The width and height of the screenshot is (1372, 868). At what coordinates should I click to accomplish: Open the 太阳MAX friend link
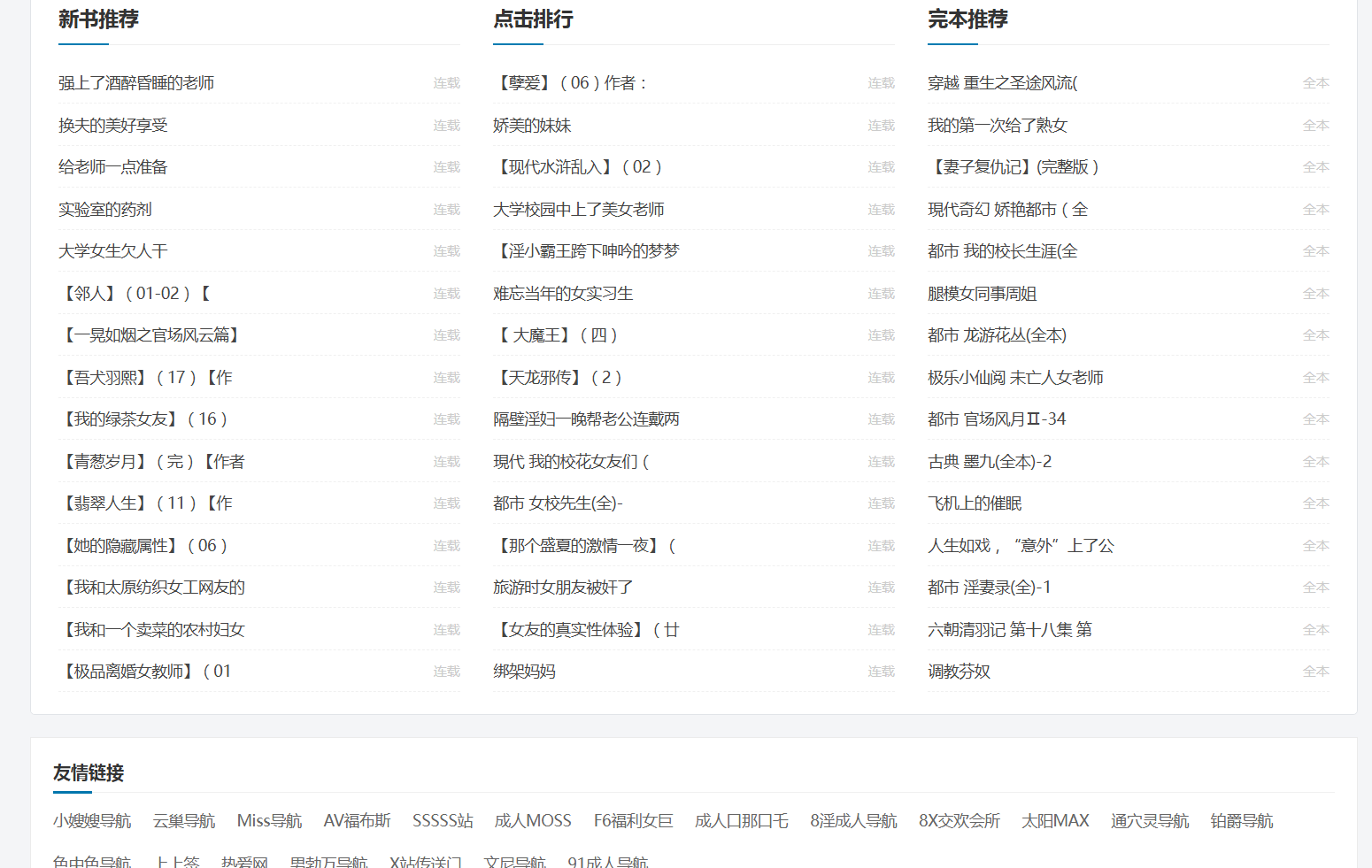(x=1055, y=821)
